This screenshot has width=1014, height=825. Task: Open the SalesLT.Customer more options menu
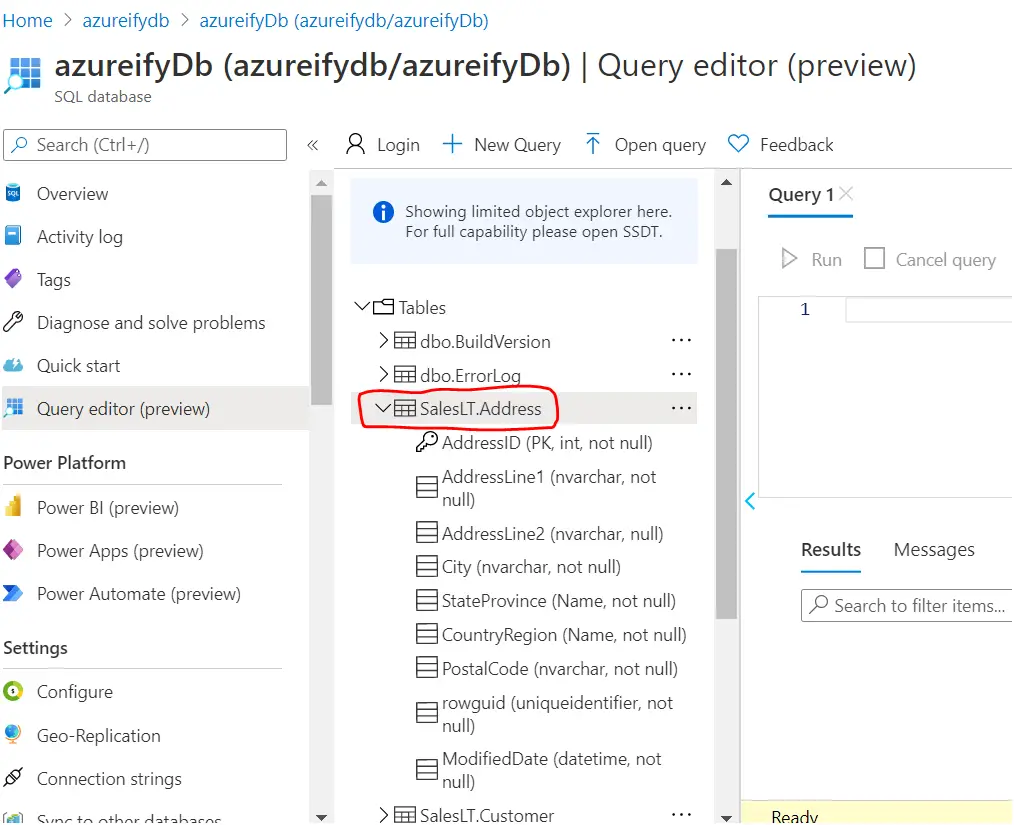[681, 815]
